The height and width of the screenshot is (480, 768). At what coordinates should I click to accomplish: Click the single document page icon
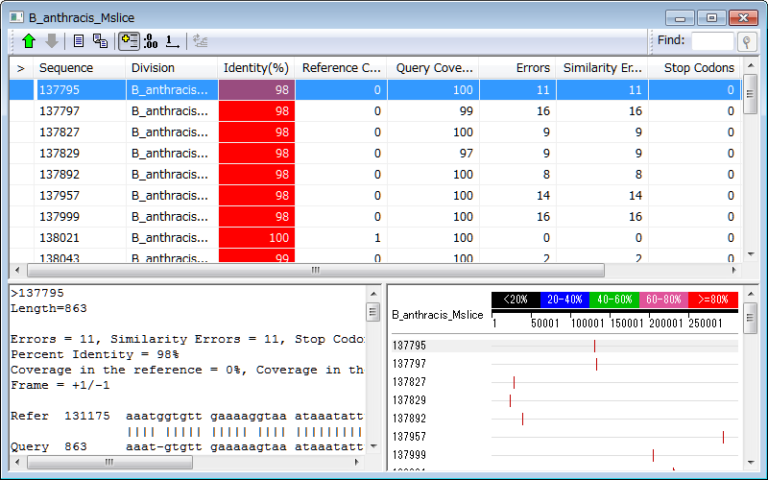pos(78,41)
